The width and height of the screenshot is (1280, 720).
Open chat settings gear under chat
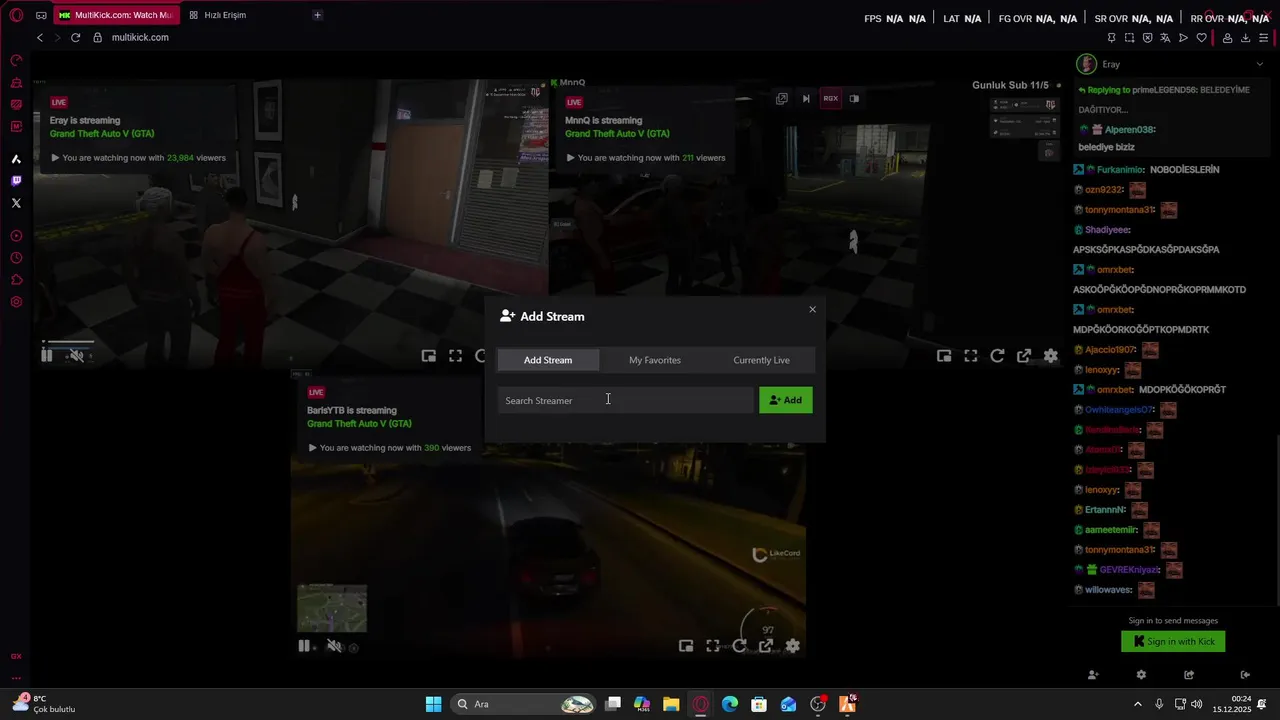point(1141,675)
